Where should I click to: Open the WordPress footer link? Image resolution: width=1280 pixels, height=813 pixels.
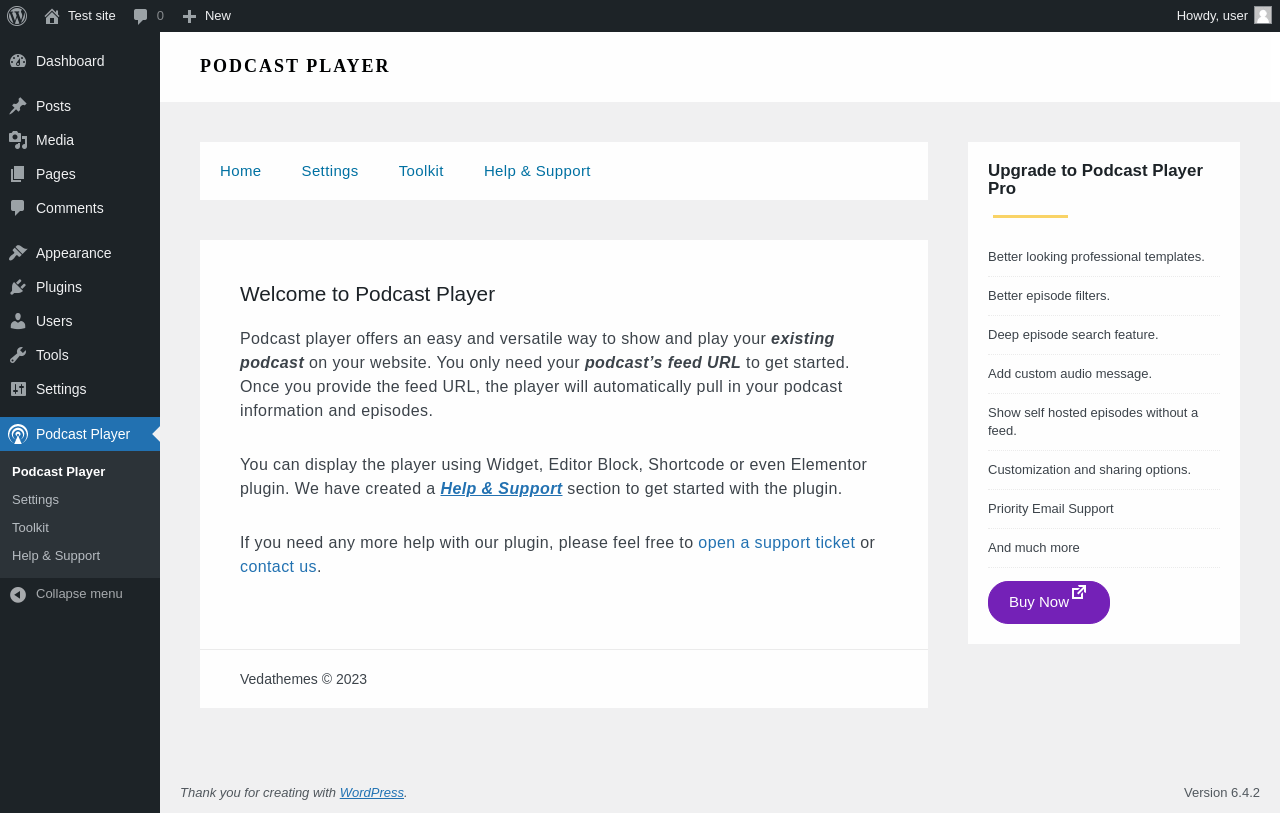point(372,793)
